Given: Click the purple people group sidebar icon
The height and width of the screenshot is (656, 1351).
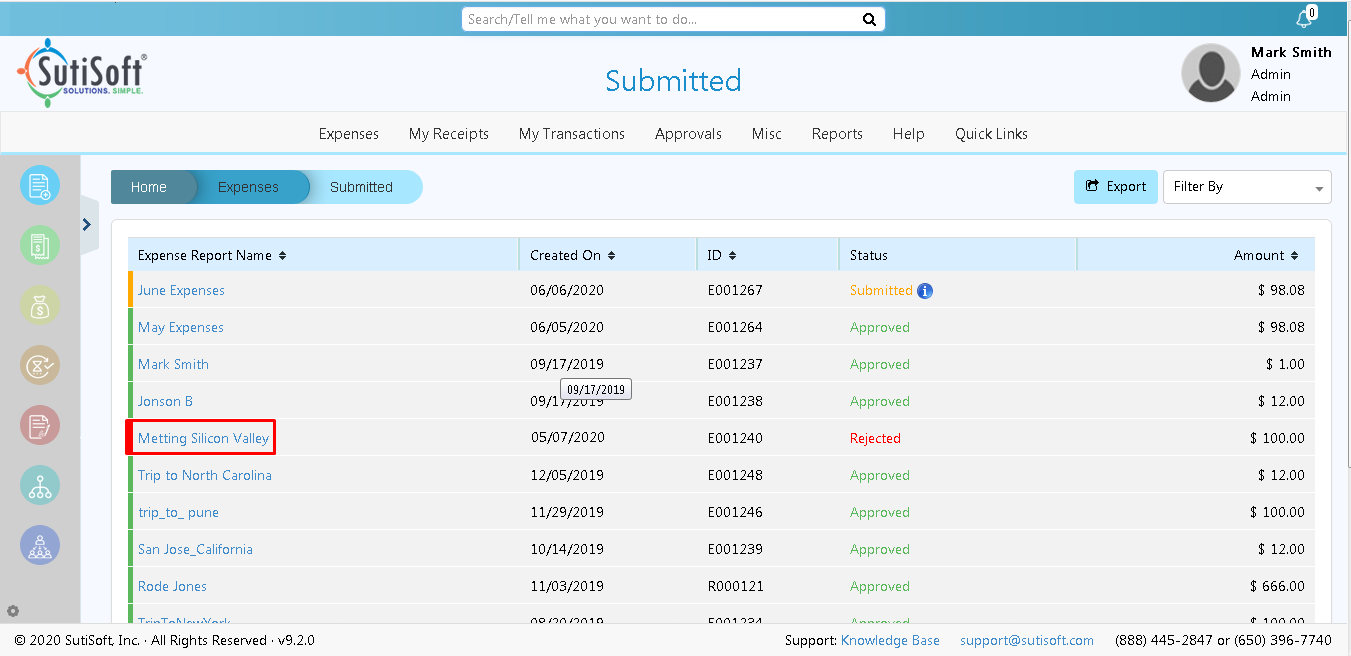Looking at the screenshot, I should tap(40, 545).
